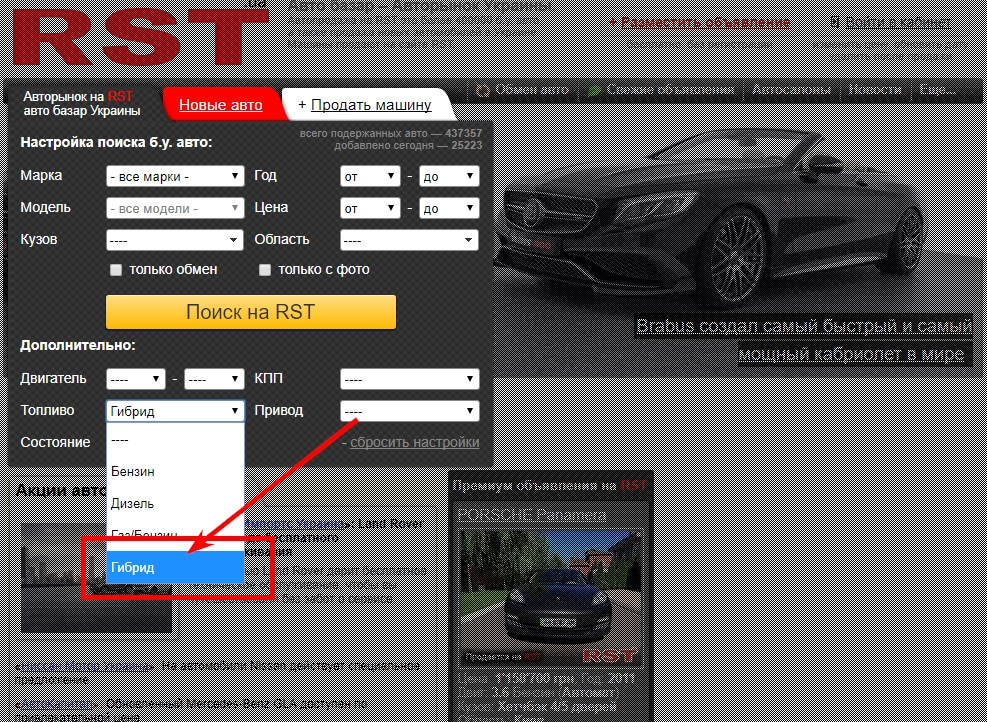
Task: Open the Кузов body type dropdown
Action: 175,240
